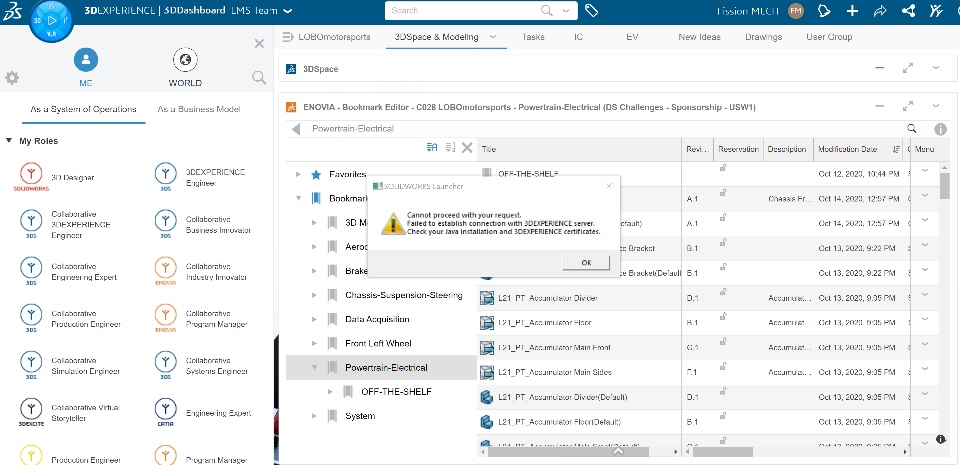Collapse the Powertrain-Electrical bookmark
This screenshot has width=960, height=465.
(x=314, y=368)
